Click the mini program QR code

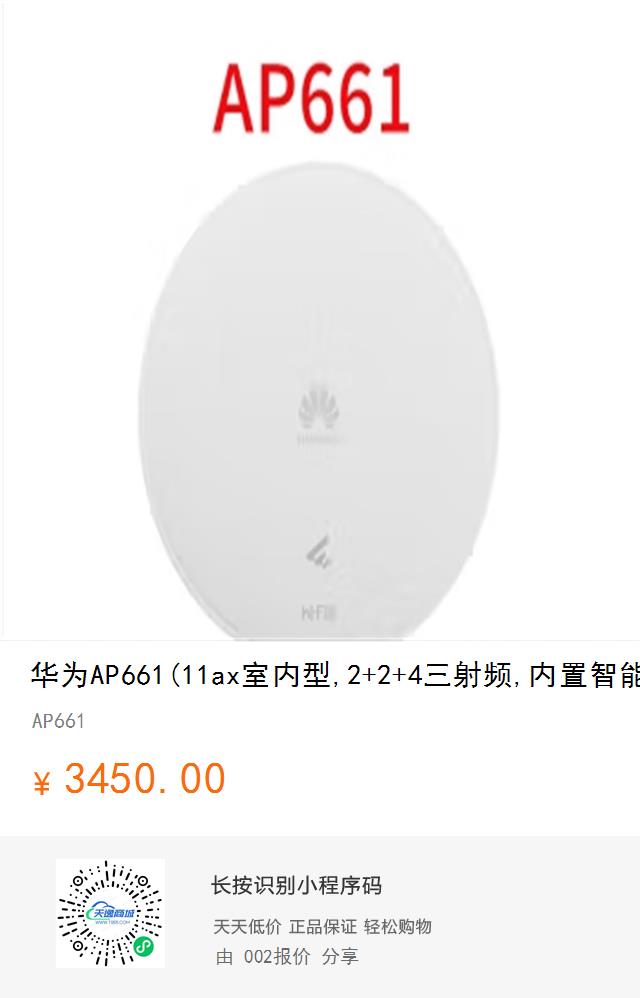110,913
